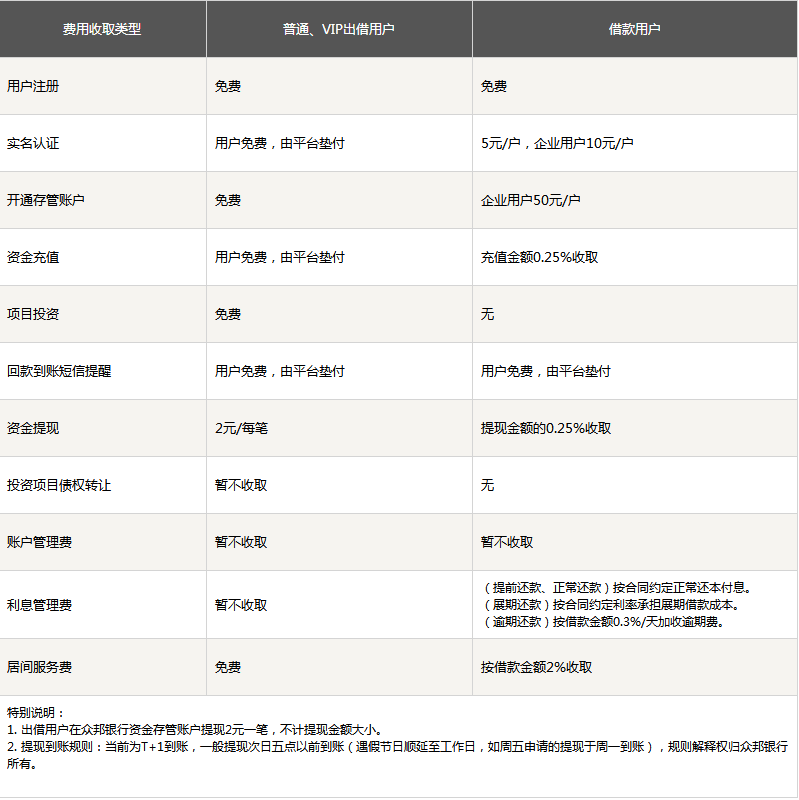Select the 项目投资 row label
This screenshot has width=799, height=800.
click(x=33, y=314)
